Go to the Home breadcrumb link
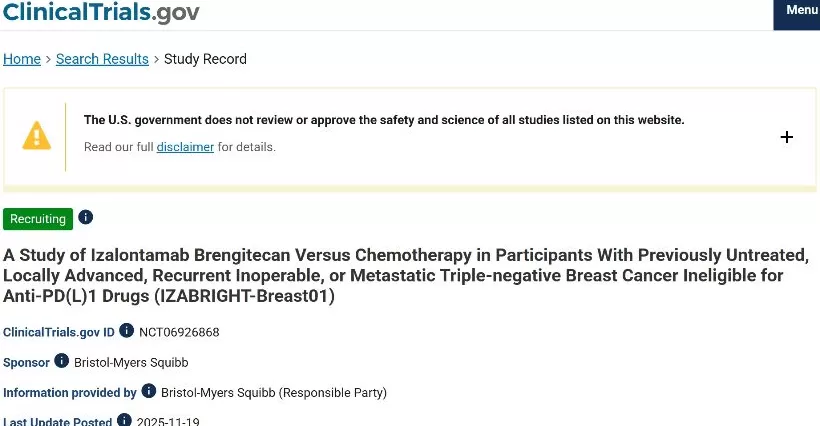The width and height of the screenshot is (820, 426). (22, 59)
